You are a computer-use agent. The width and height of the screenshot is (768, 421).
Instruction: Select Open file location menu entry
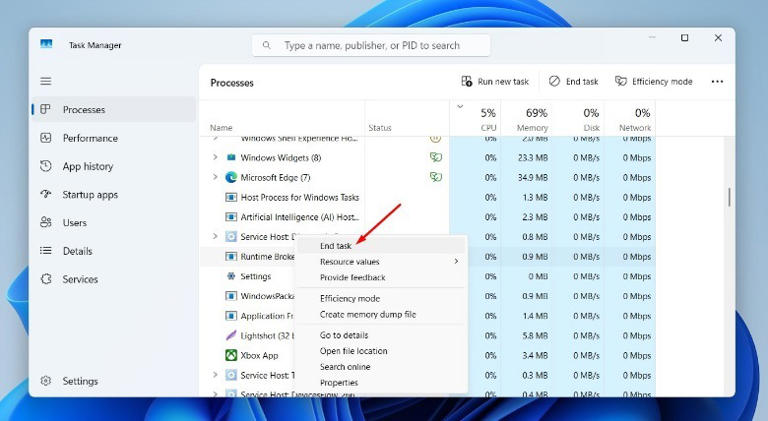(353, 351)
